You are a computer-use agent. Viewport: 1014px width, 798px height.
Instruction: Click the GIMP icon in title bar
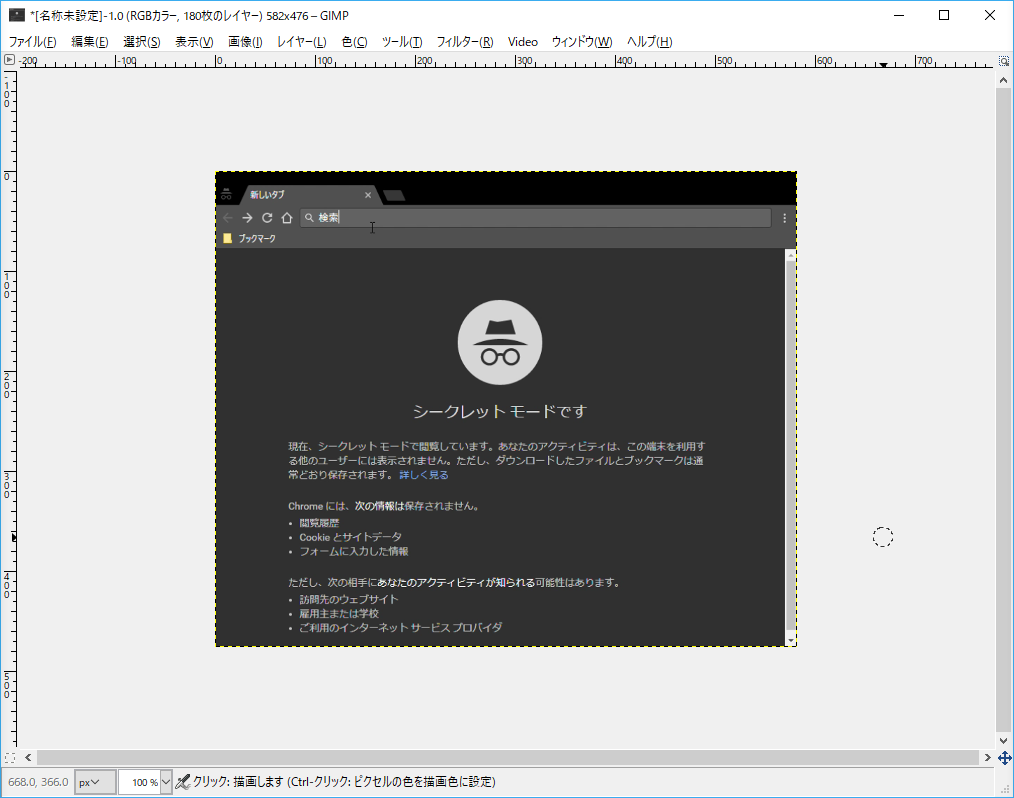click(17, 15)
